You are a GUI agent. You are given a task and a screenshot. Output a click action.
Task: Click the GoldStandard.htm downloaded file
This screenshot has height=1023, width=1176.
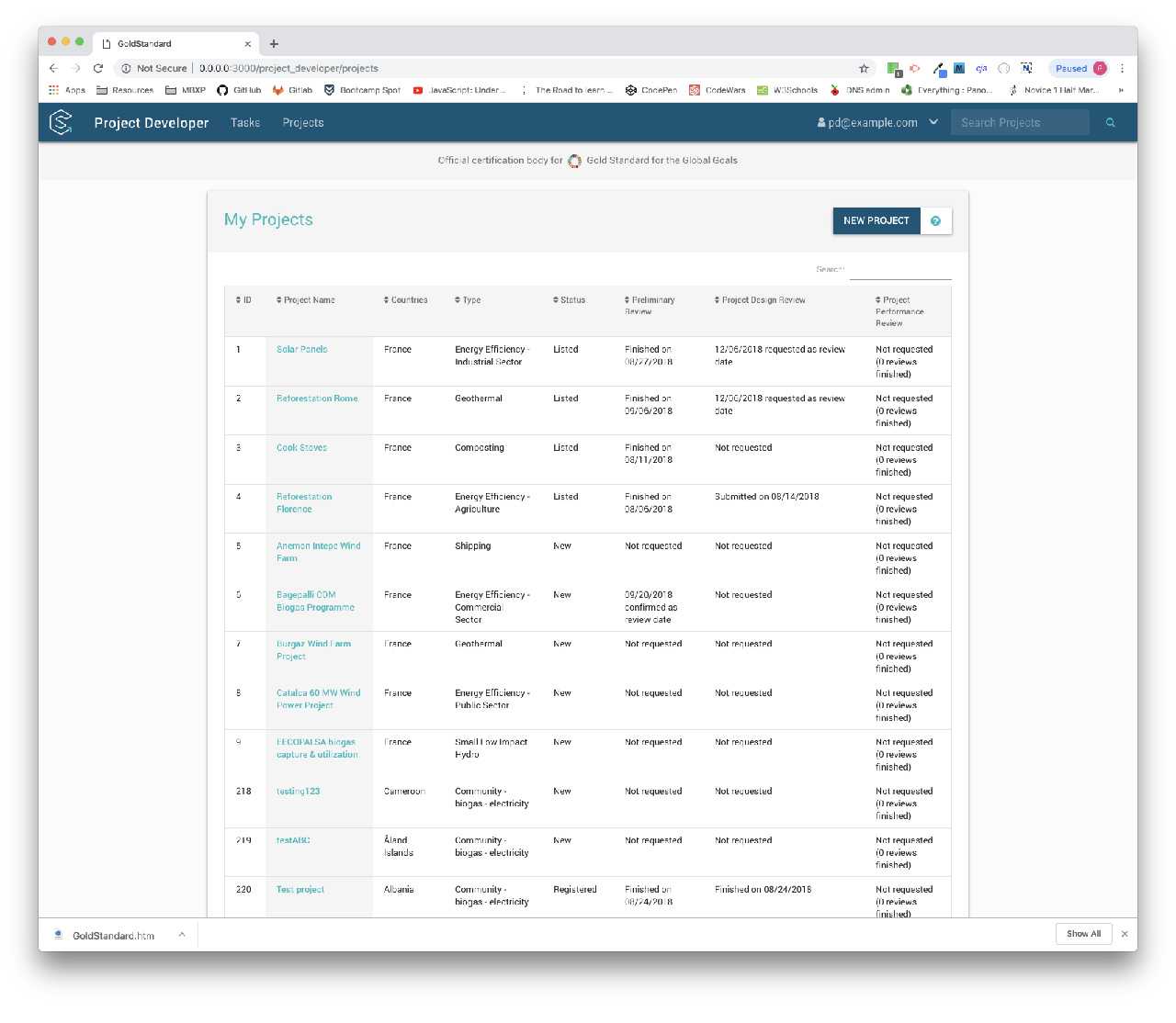(113, 936)
